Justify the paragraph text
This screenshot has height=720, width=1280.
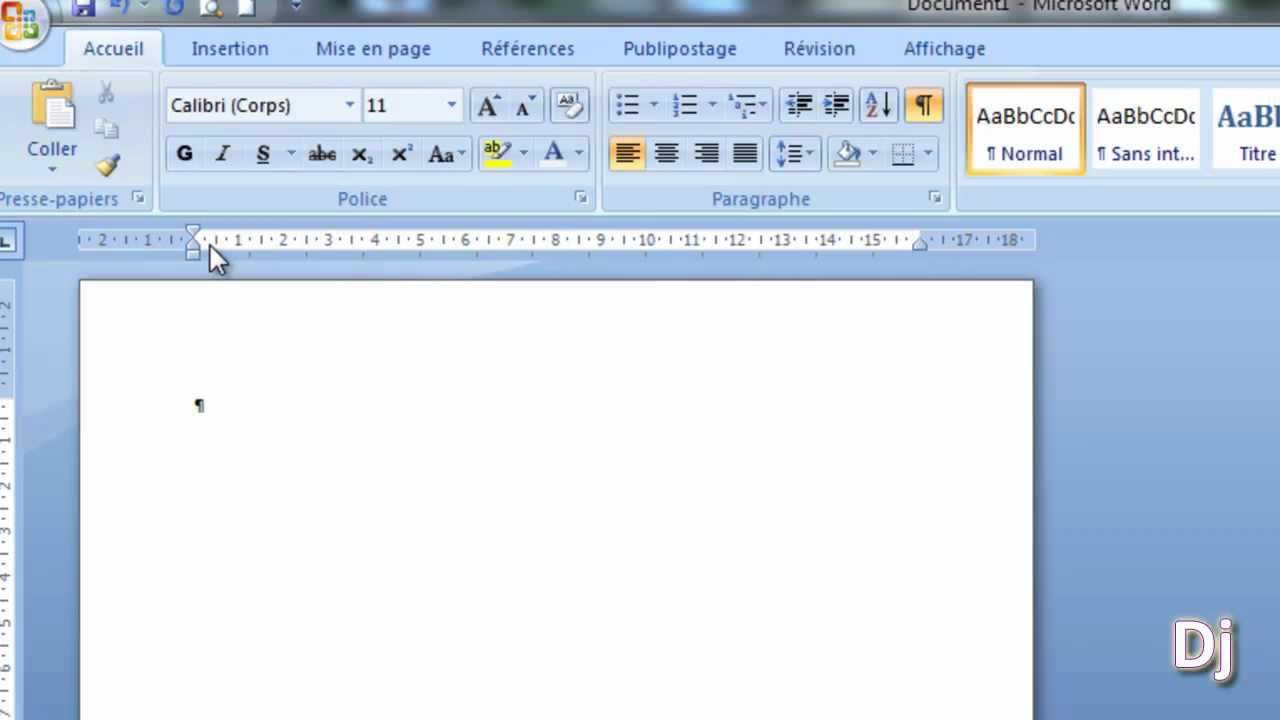745,154
